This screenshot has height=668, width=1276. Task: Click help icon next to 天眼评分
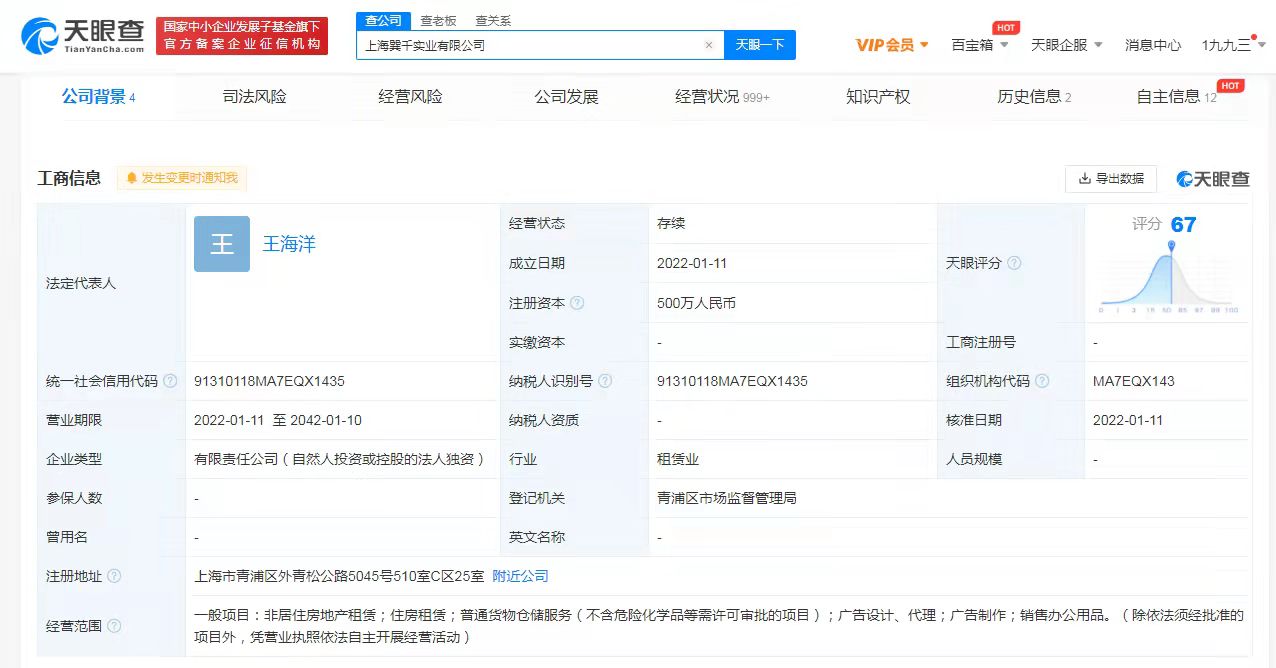click(1014, 263)
